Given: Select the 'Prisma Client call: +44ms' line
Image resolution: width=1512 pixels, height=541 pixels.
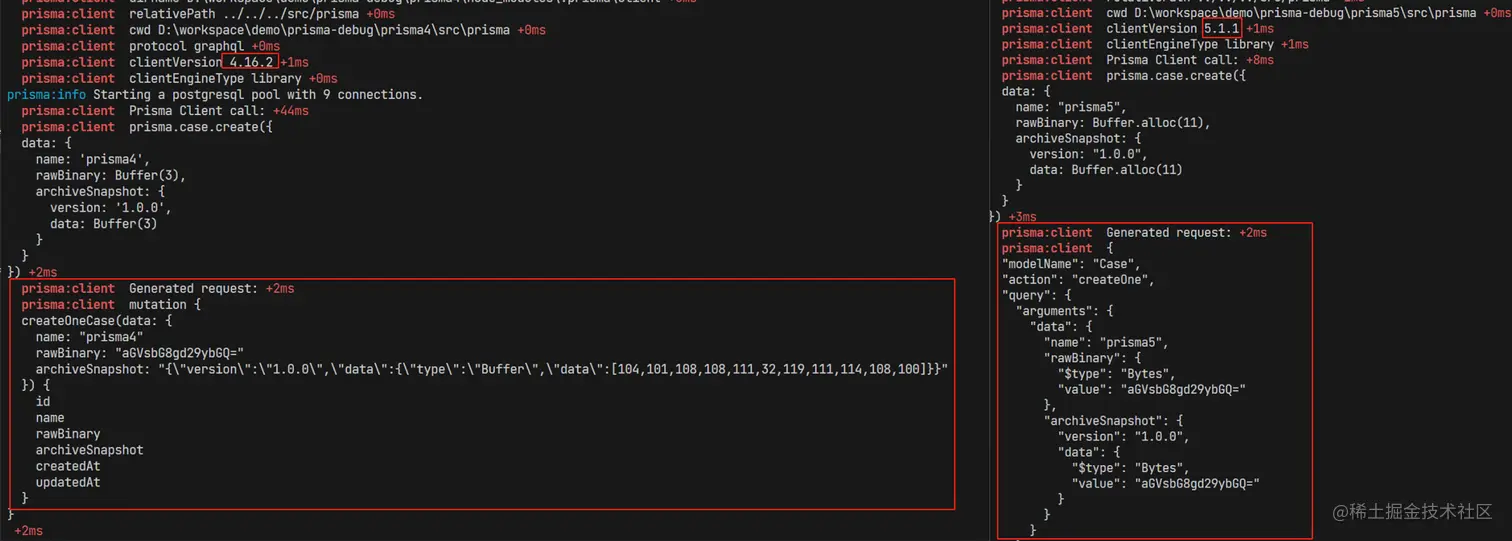Looking at the screenshot, I should [165, 111].
